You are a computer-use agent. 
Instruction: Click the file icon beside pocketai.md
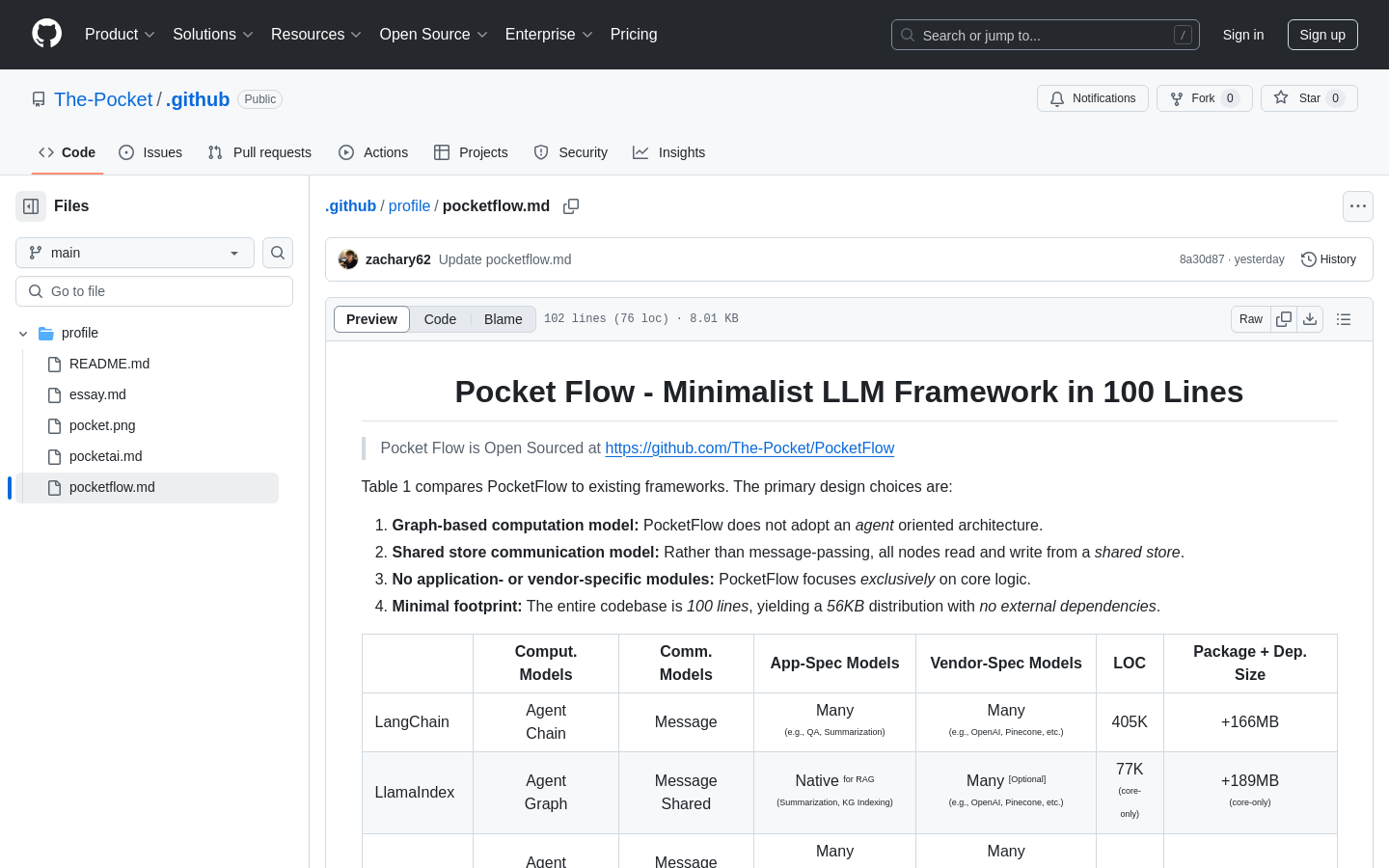[x=55, y=456]
